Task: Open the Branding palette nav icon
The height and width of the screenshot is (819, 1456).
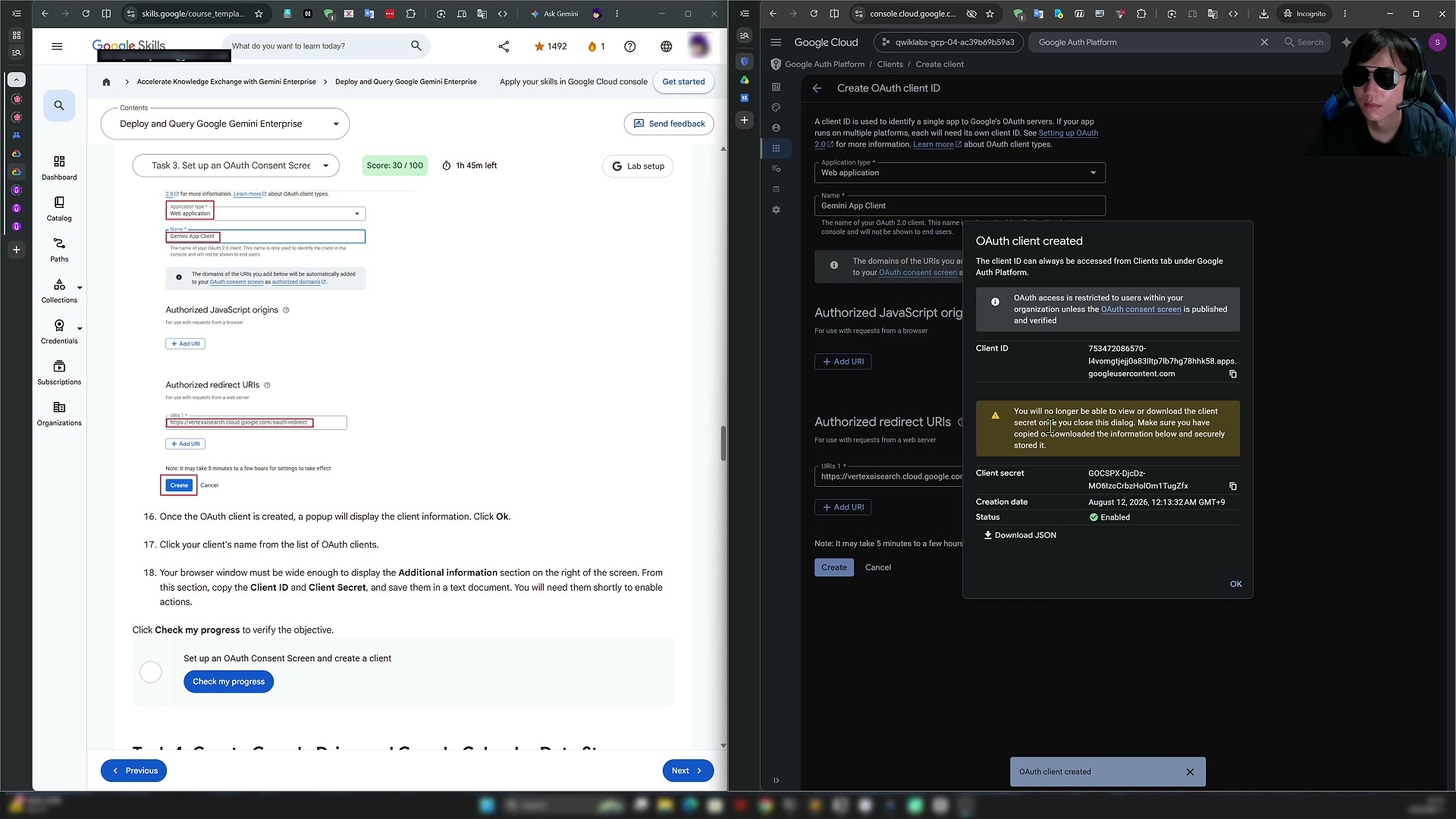Action: coord(776,108)
